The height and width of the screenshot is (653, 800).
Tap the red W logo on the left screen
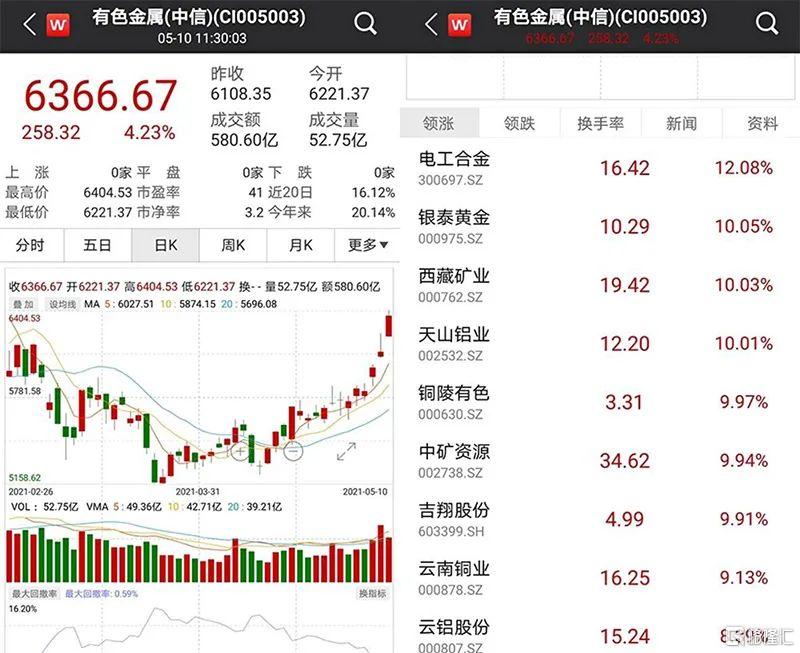coord(58,24)
